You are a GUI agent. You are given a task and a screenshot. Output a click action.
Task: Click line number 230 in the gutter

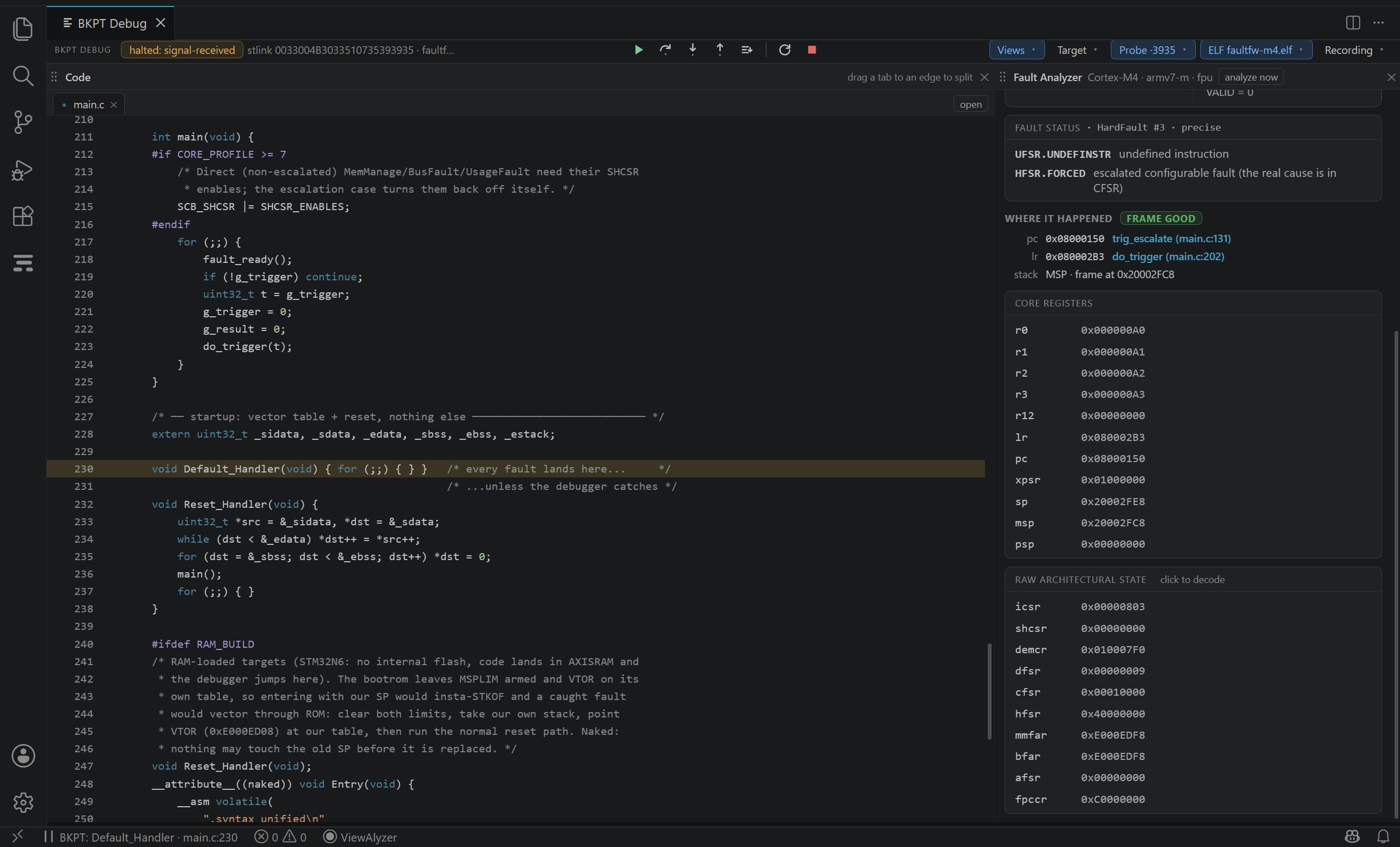pyautogui.click(x=83, y=469)
